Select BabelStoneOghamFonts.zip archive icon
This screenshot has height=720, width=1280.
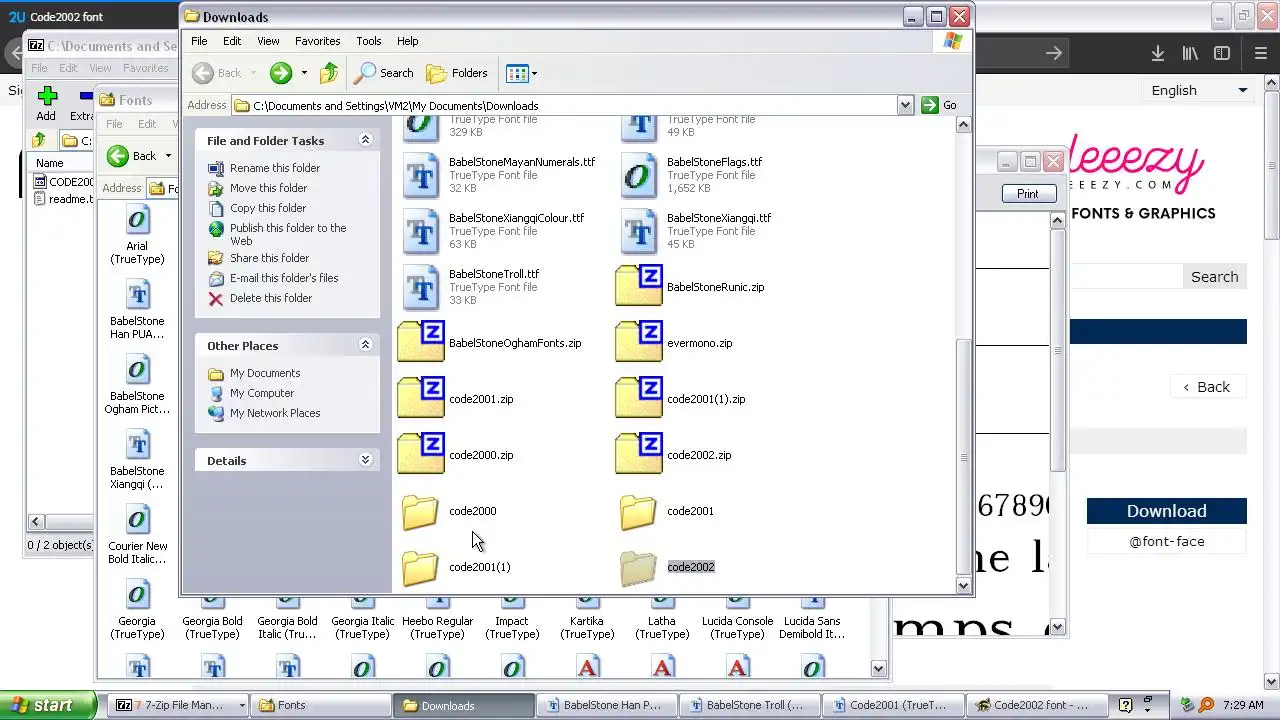point(421,343)
